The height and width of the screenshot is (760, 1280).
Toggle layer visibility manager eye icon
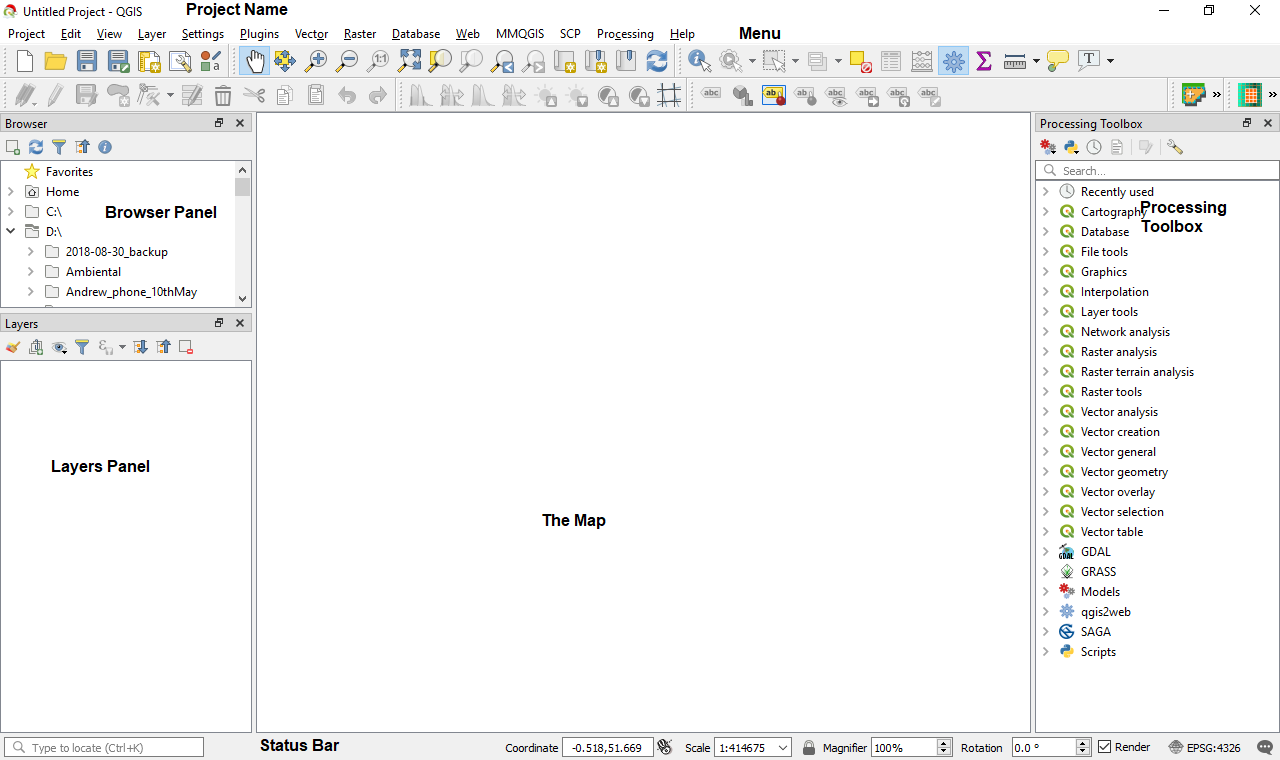[59, 347]
